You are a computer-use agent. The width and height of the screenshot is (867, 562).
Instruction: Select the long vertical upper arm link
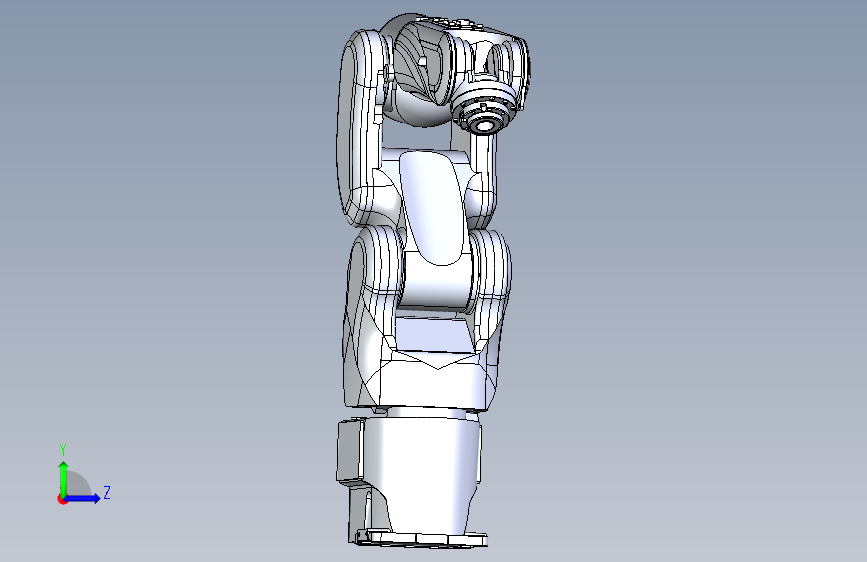(x=360, y=127)
